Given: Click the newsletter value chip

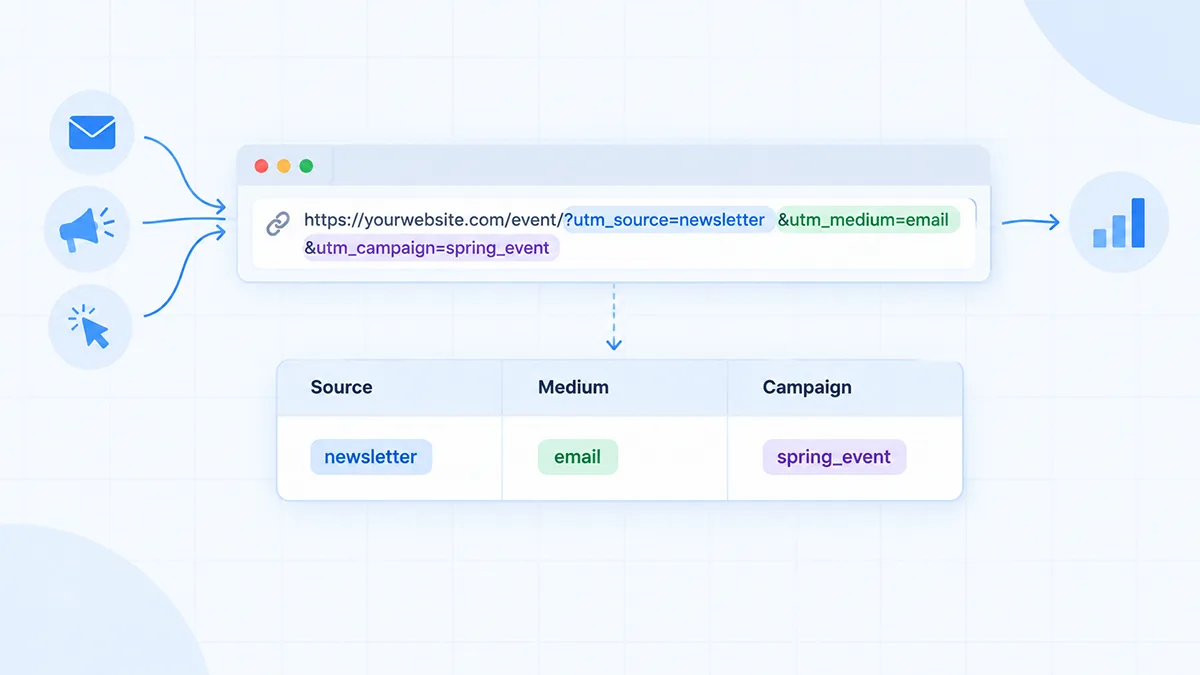Looking at the screenshot, I should (x=371, y=457).
